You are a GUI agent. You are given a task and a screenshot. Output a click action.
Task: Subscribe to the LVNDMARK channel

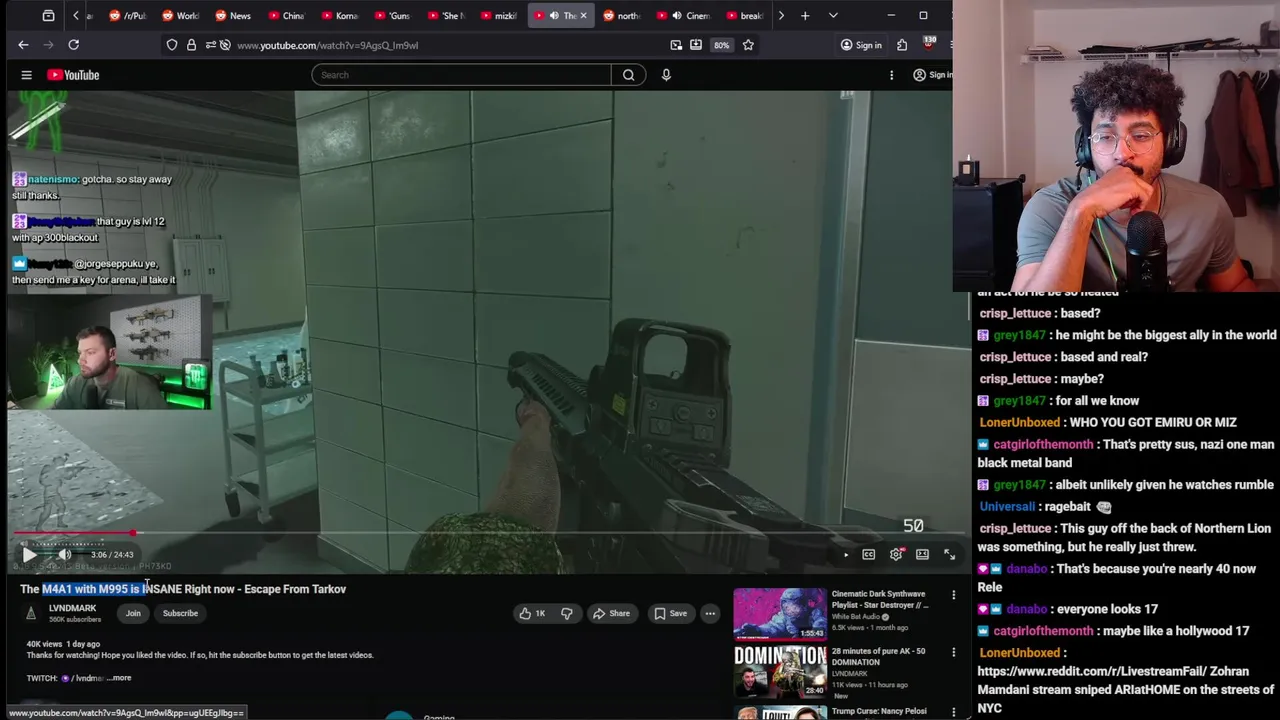click(180, 614)
